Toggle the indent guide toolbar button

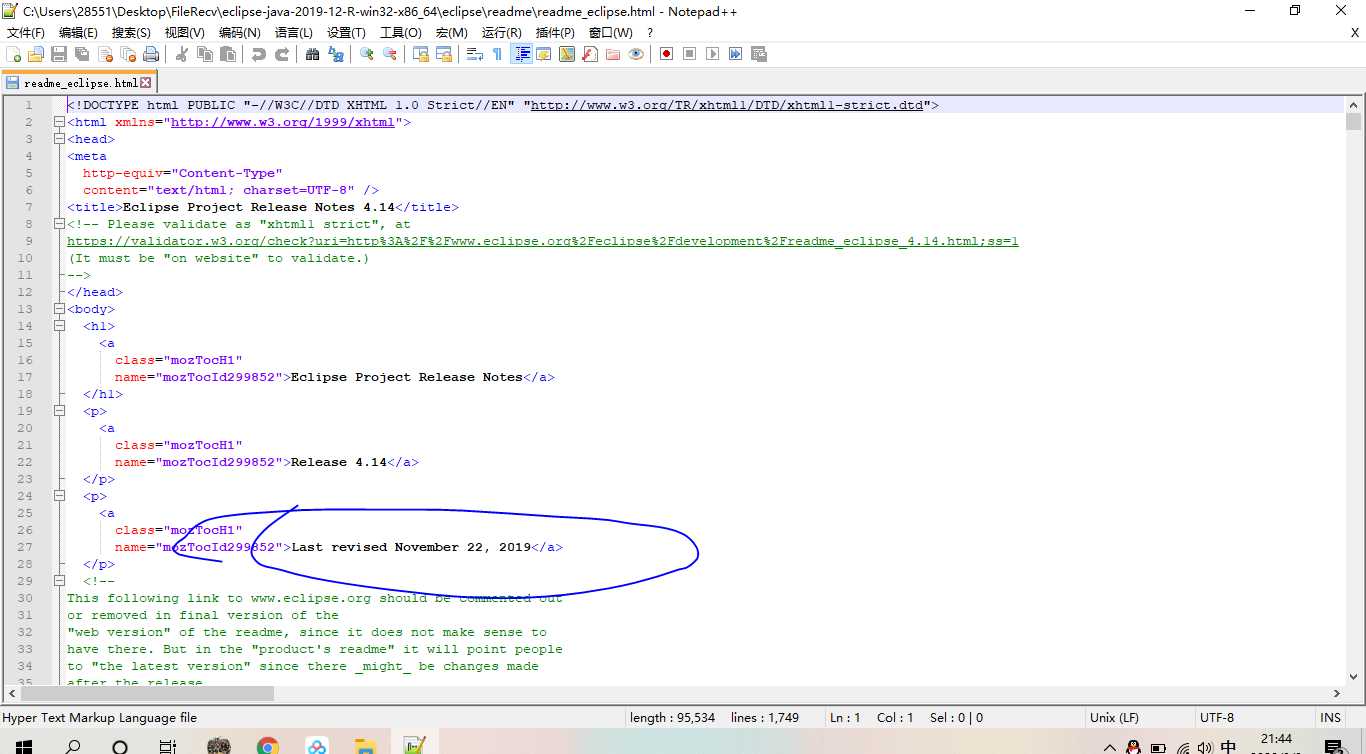[521, 54]
